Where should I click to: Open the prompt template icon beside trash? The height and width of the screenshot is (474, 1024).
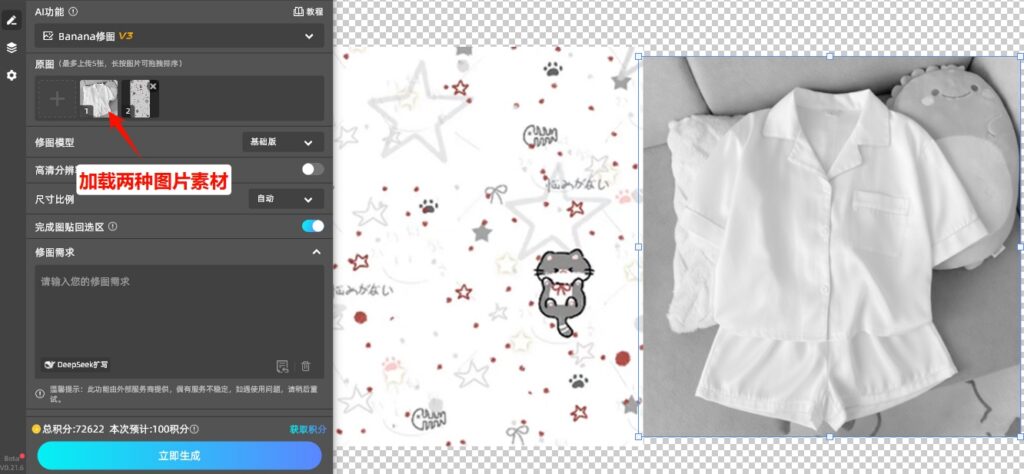pos(283,366)
